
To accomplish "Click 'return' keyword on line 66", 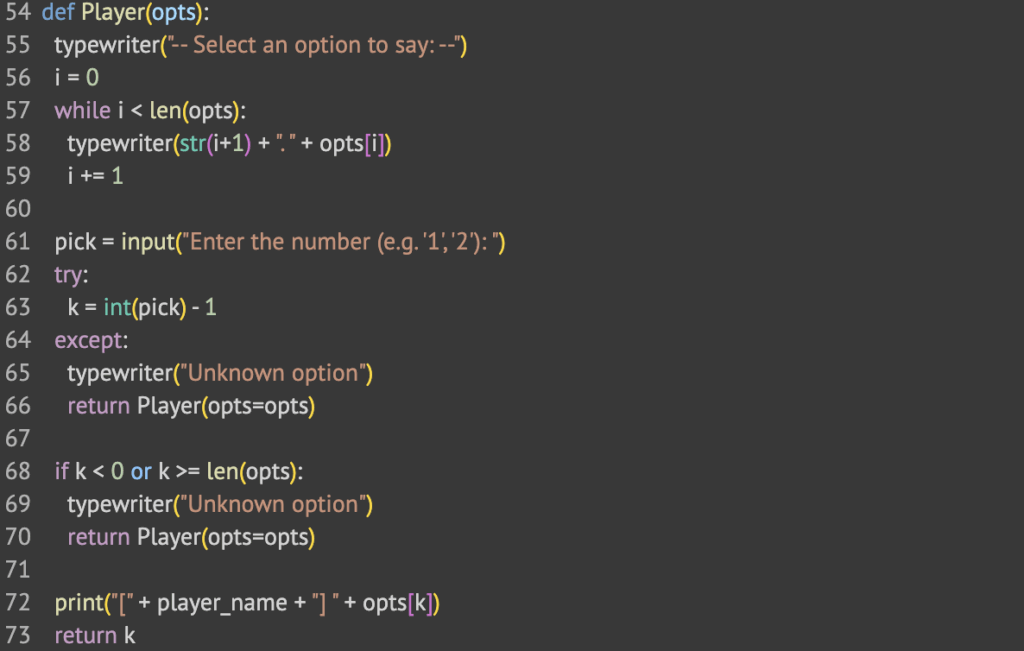I will pos(98,406).
